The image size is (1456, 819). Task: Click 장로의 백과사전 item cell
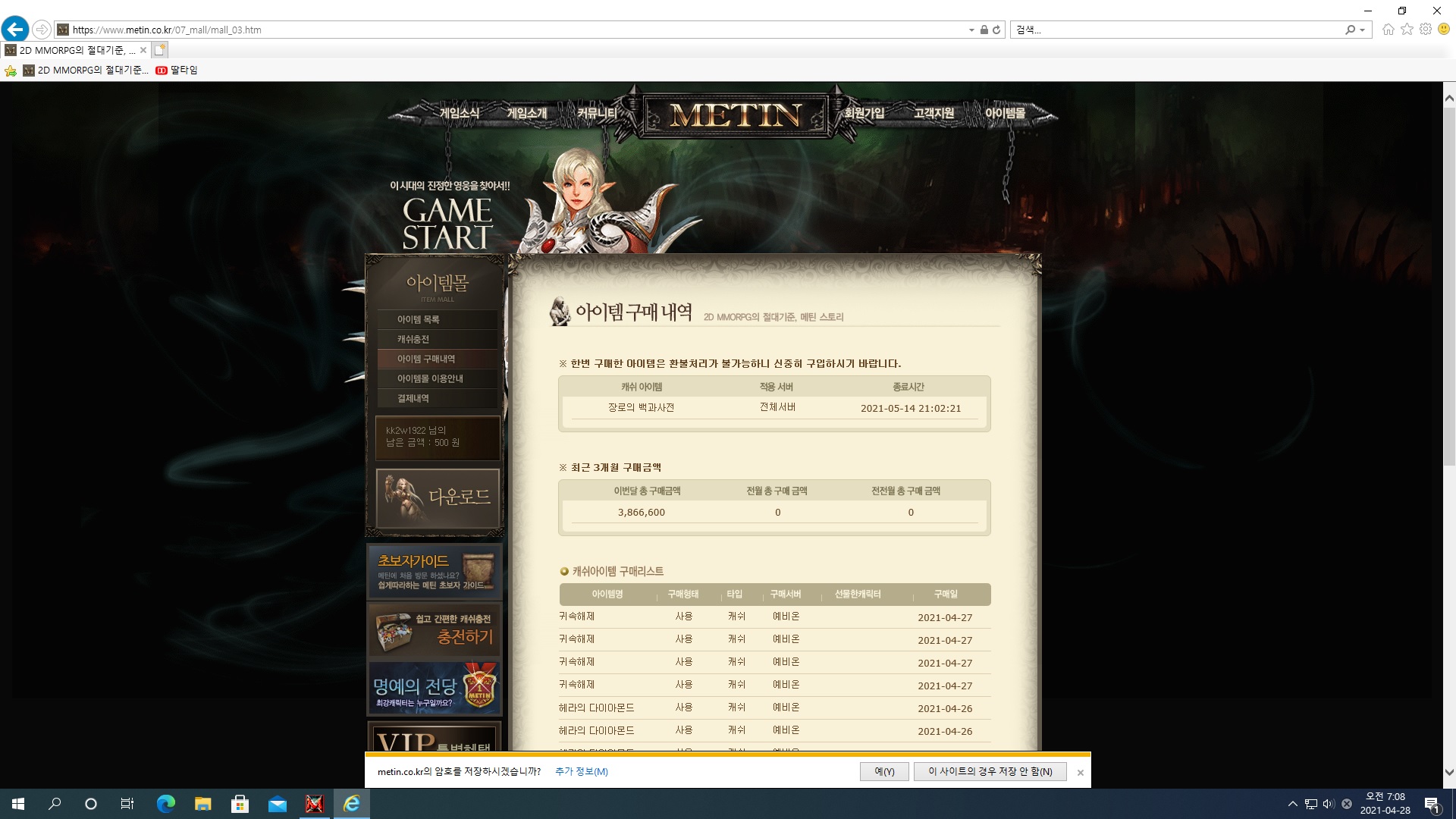click(641, 407)
